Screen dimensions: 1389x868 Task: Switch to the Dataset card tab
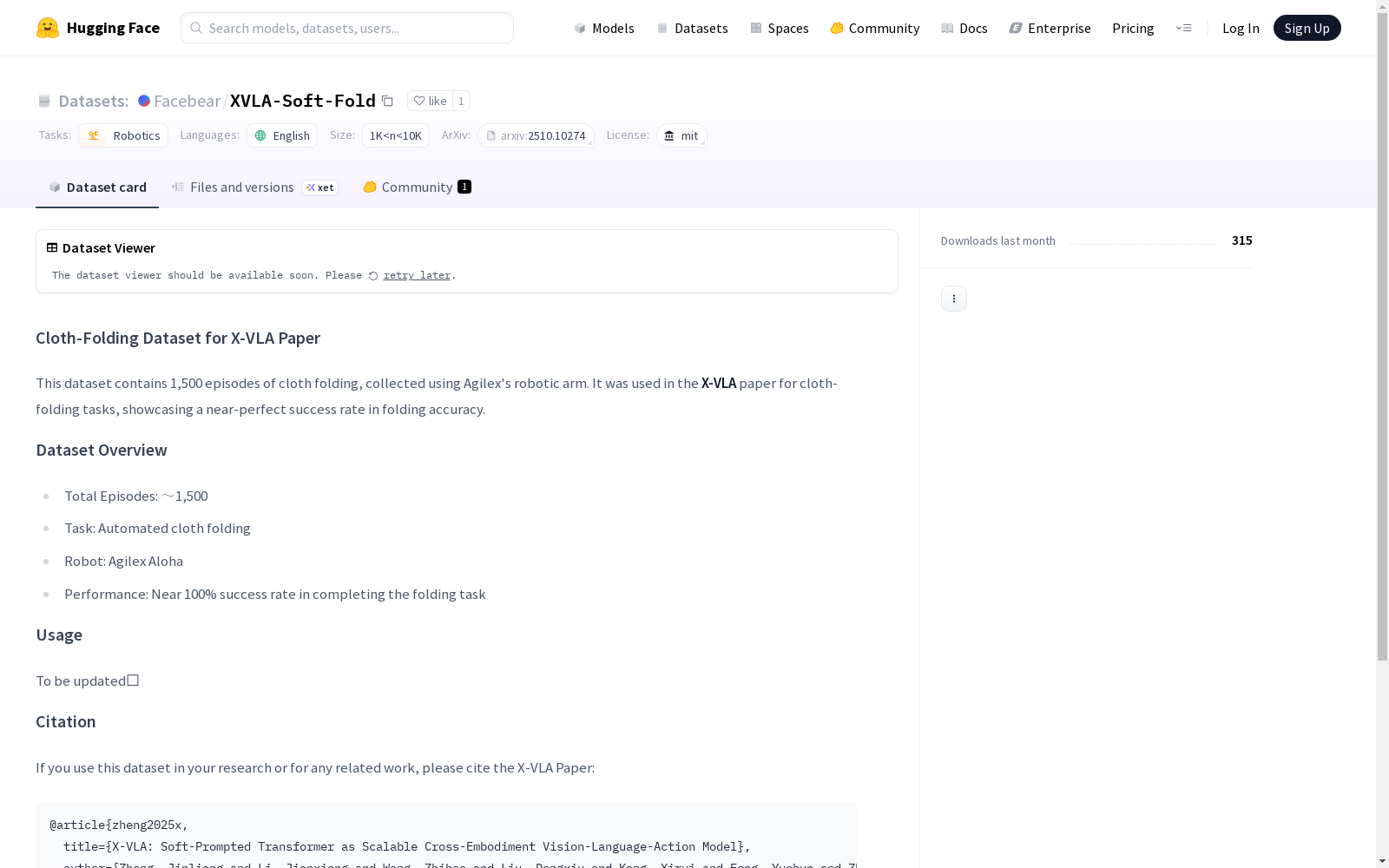[97, 187]
